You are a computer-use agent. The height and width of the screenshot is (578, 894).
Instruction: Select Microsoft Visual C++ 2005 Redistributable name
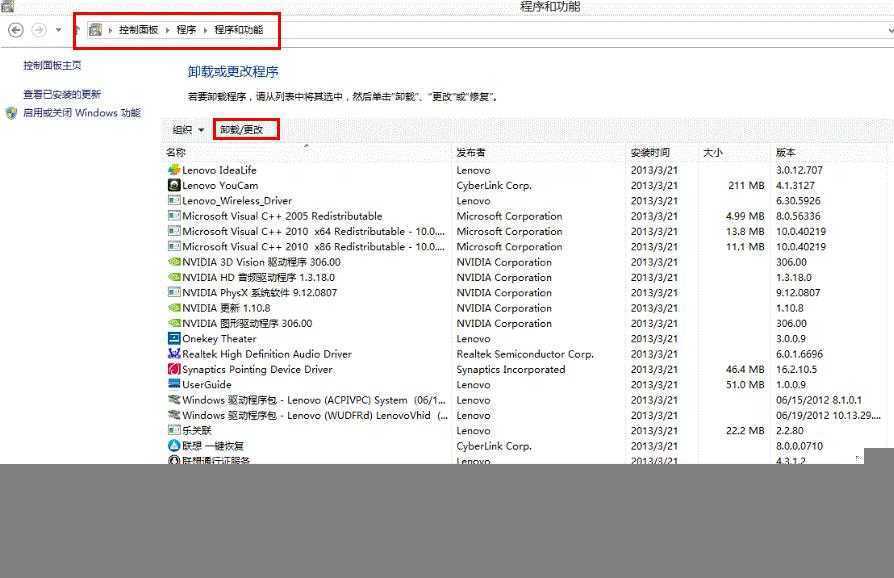point(282,216)
